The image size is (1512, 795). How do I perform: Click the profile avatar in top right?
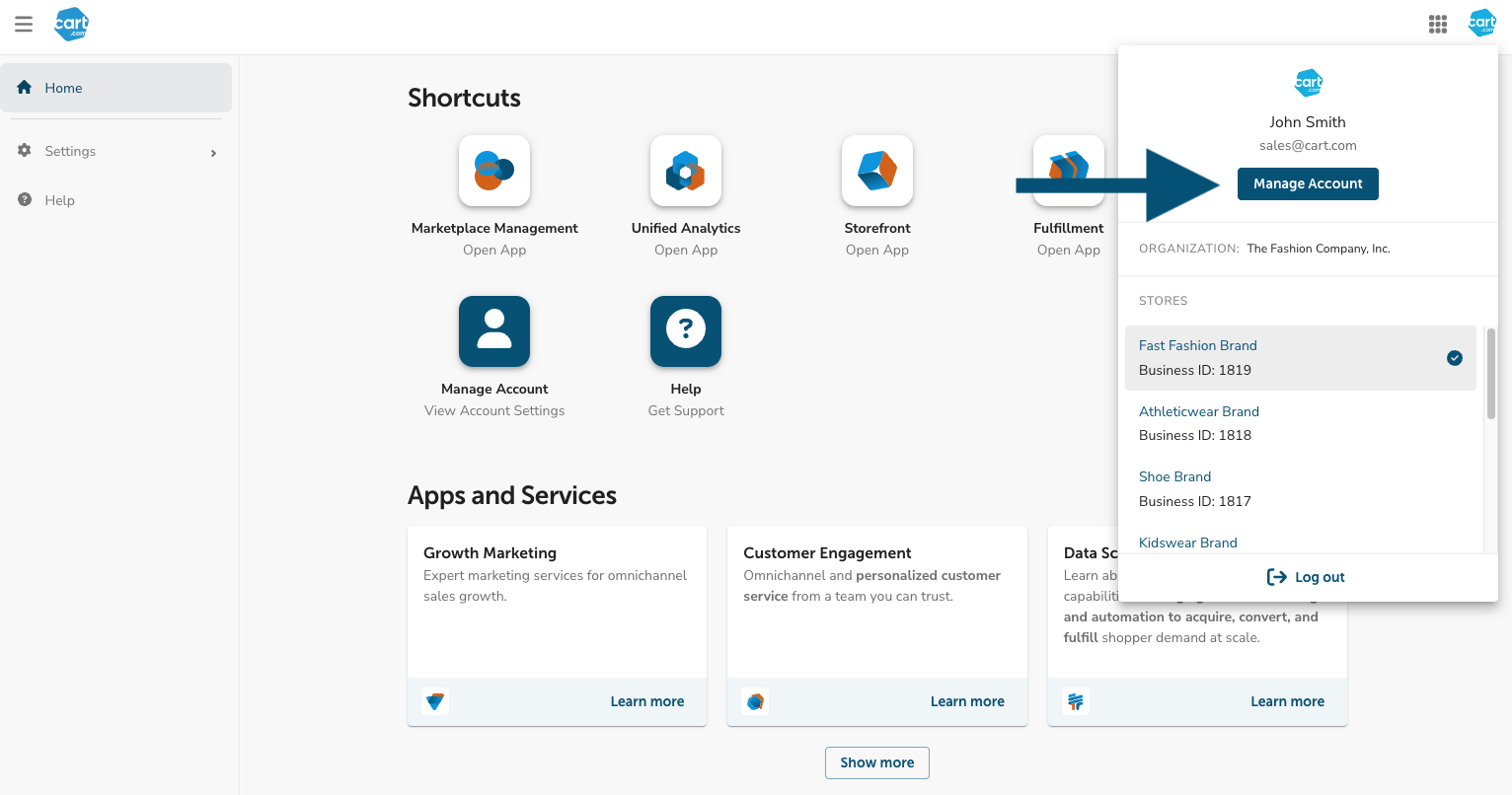[1482, 24]
